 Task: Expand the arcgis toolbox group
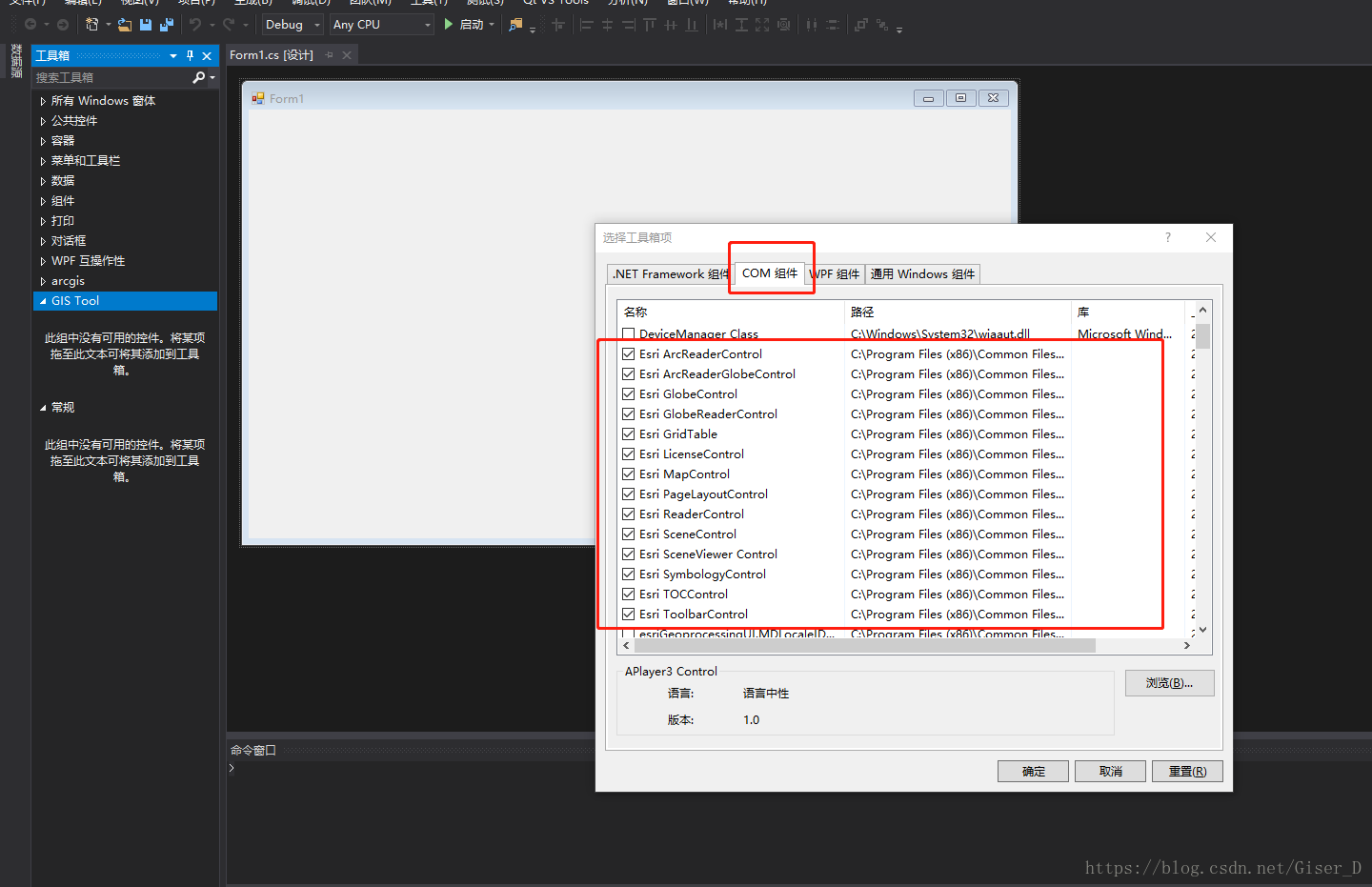(x=43, y=281)
